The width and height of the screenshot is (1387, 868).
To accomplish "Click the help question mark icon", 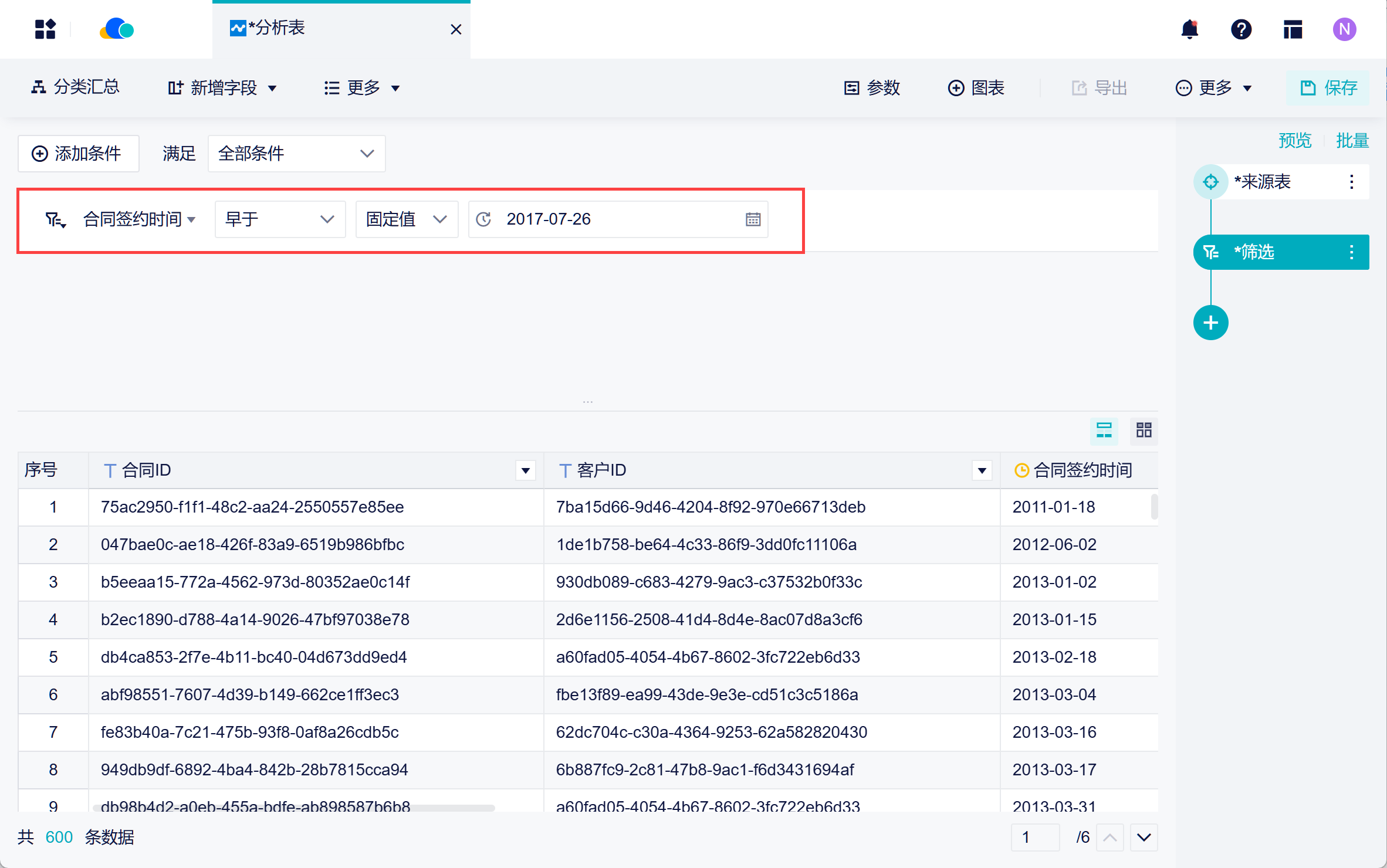I will pos(1241,29).
